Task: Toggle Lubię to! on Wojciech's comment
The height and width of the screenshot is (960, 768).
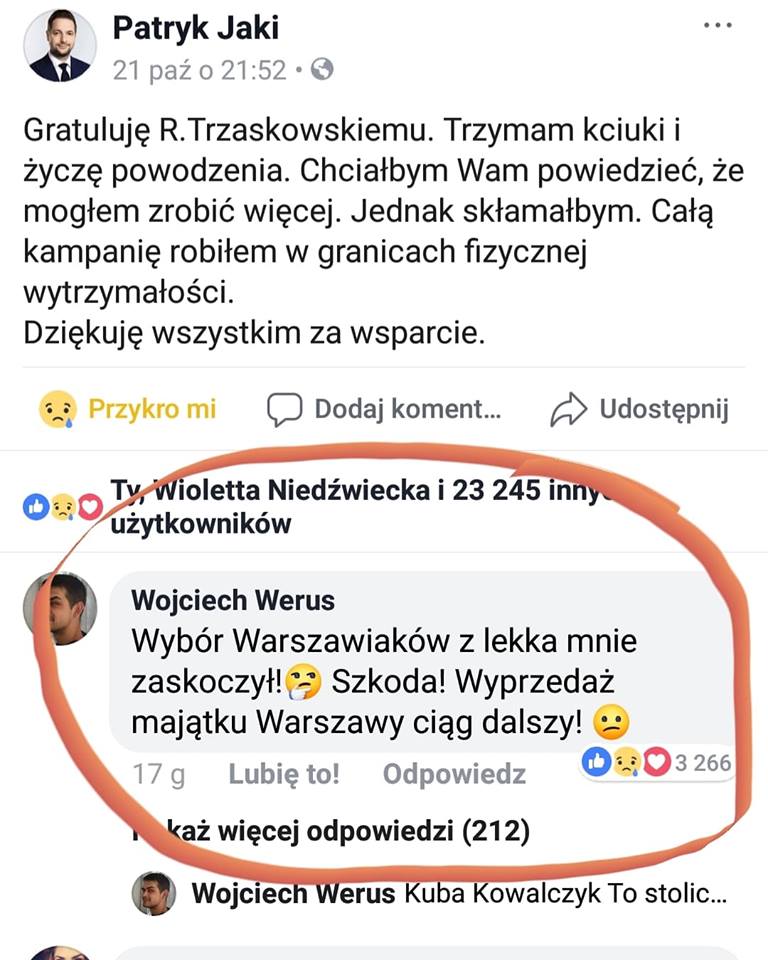Action: (284, 774)
